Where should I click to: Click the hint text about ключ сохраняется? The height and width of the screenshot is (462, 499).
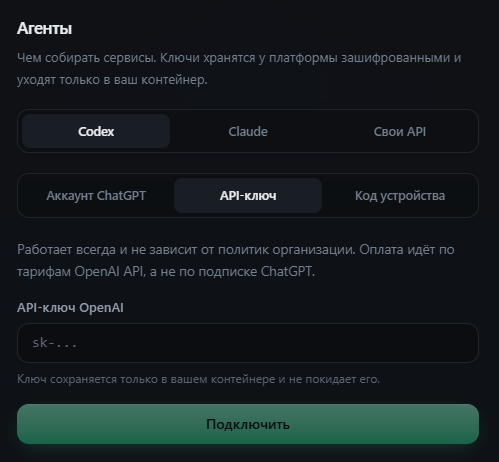pyautogui.click(x=198, y=379)
